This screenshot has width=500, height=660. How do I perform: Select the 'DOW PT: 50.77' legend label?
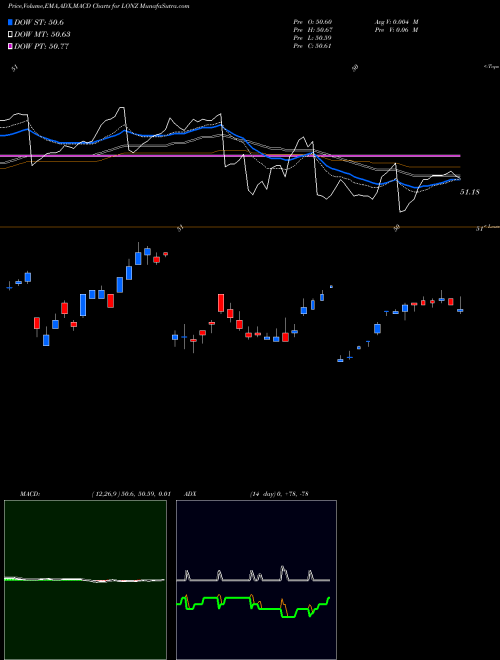[x=41, y=46]
